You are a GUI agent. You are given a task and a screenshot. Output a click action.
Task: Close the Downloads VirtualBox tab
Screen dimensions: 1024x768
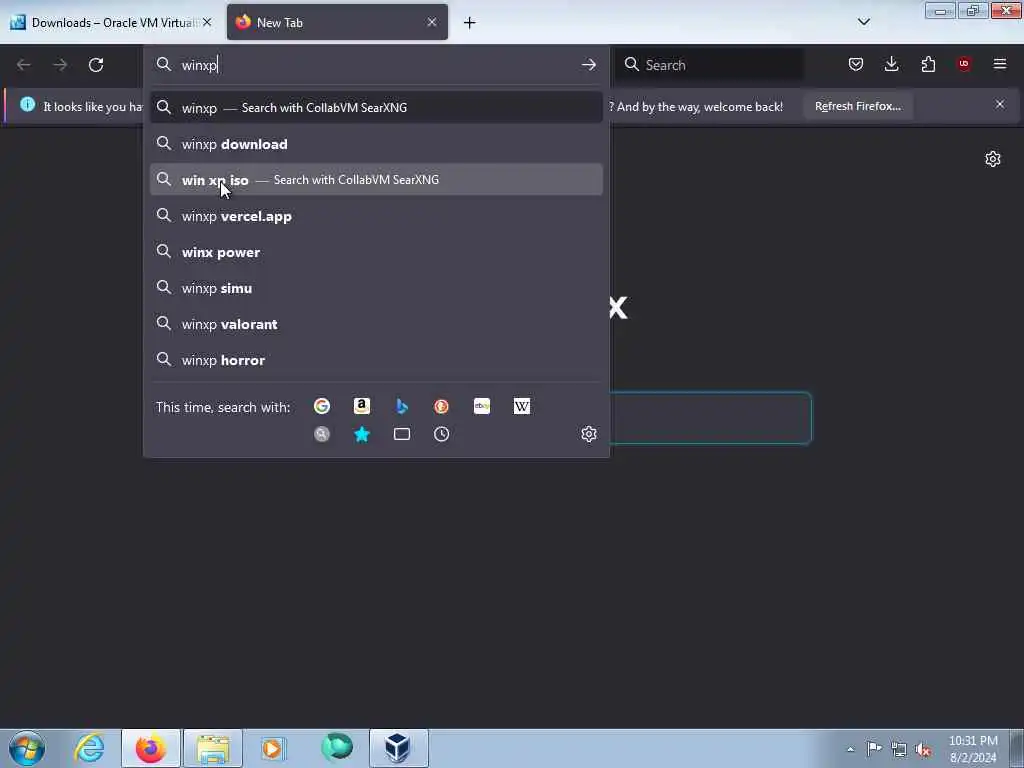point(207,22)
